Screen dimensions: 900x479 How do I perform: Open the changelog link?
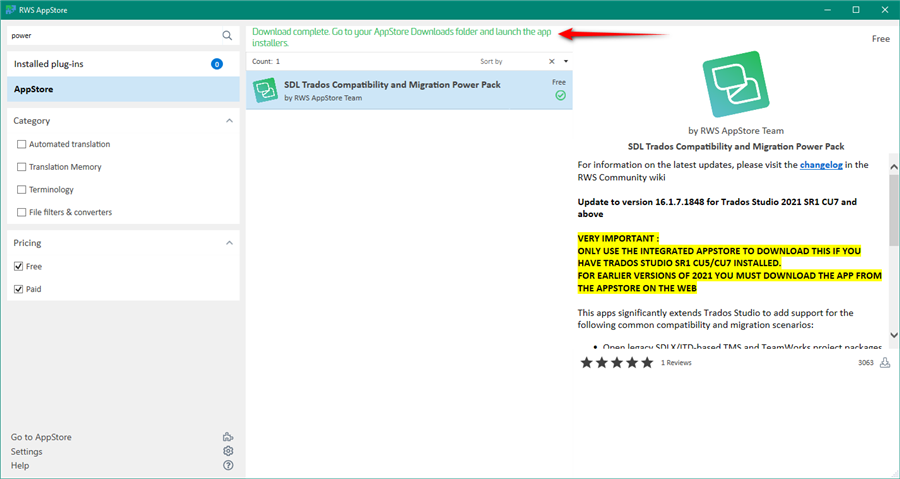pos(821,165)
